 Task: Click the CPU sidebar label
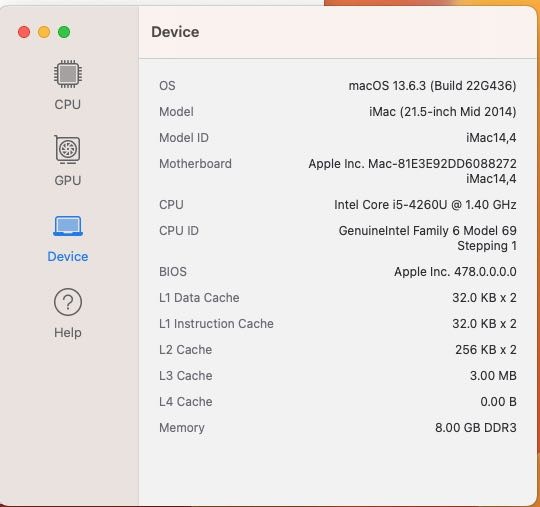tap(68, 104)
